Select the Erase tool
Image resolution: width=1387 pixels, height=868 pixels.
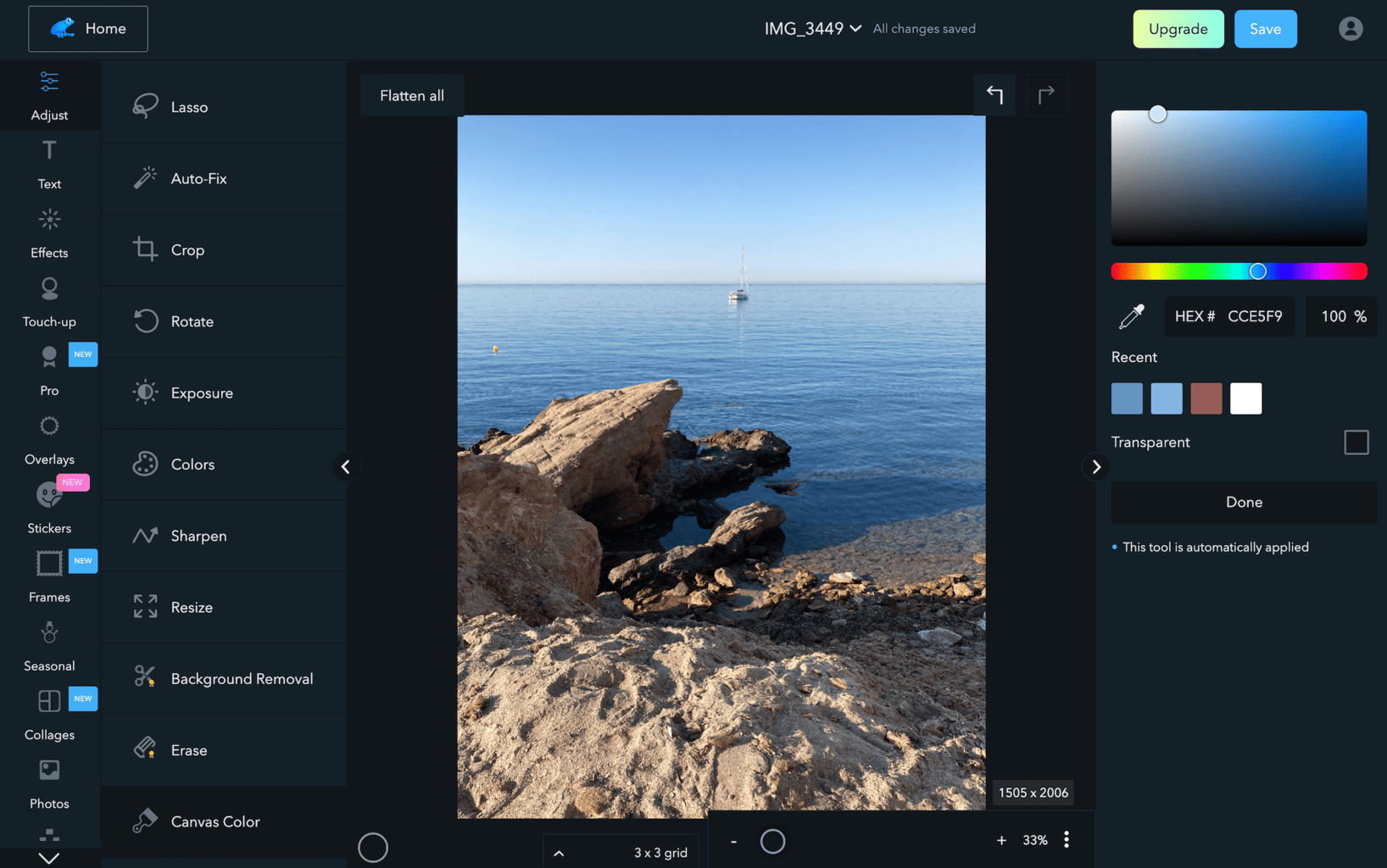[x=224, y=750]
